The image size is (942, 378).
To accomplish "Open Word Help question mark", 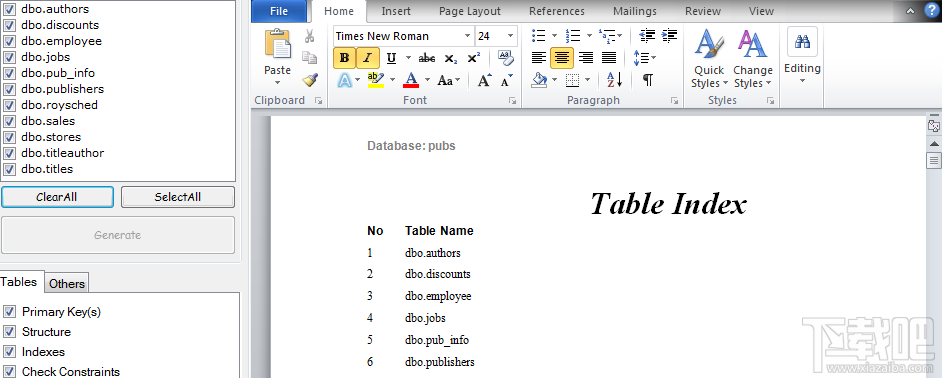I will coord(931,10).
